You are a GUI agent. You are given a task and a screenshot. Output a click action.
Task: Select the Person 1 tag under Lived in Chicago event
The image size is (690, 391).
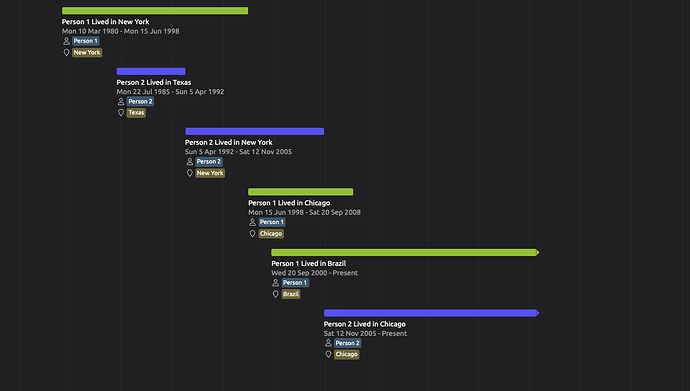pos(272,222)
